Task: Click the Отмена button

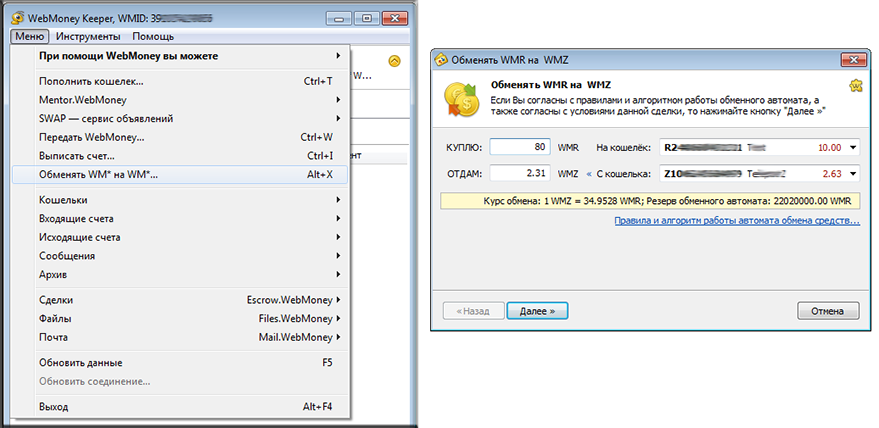Action: 827,311
